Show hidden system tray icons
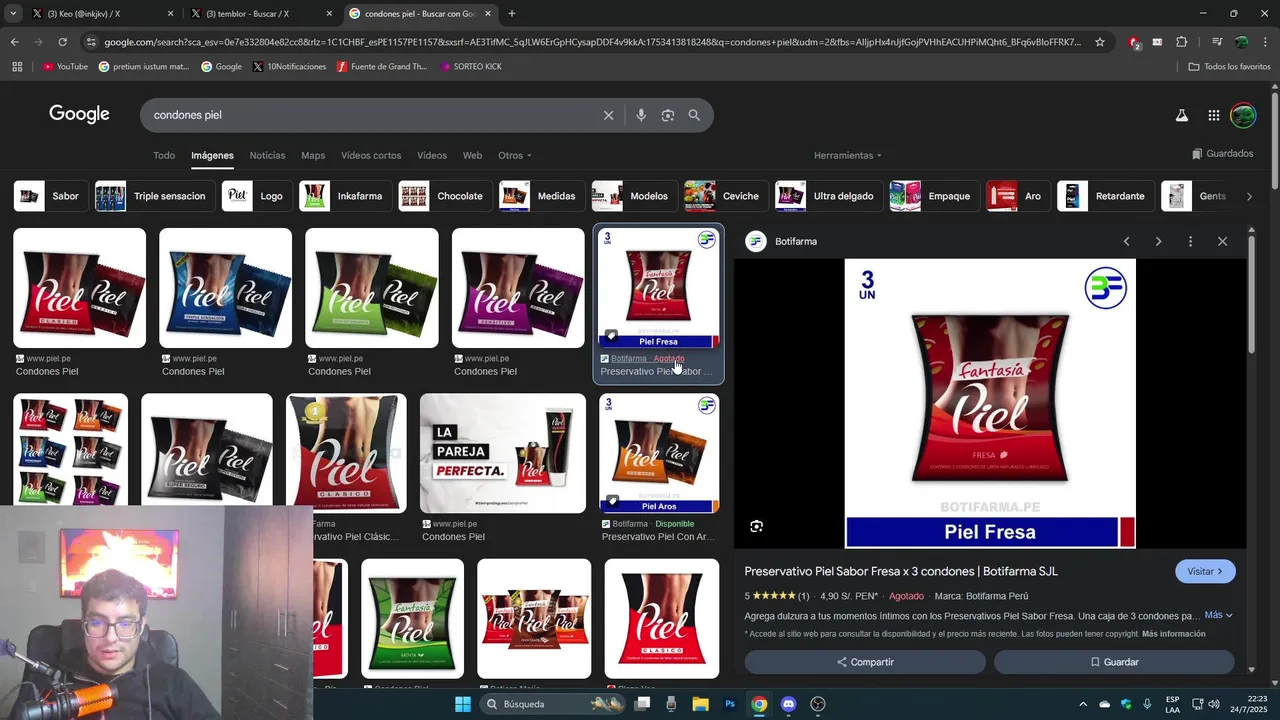The width and height of the screenshot is (1280, 720). (x=1083, y=704)
